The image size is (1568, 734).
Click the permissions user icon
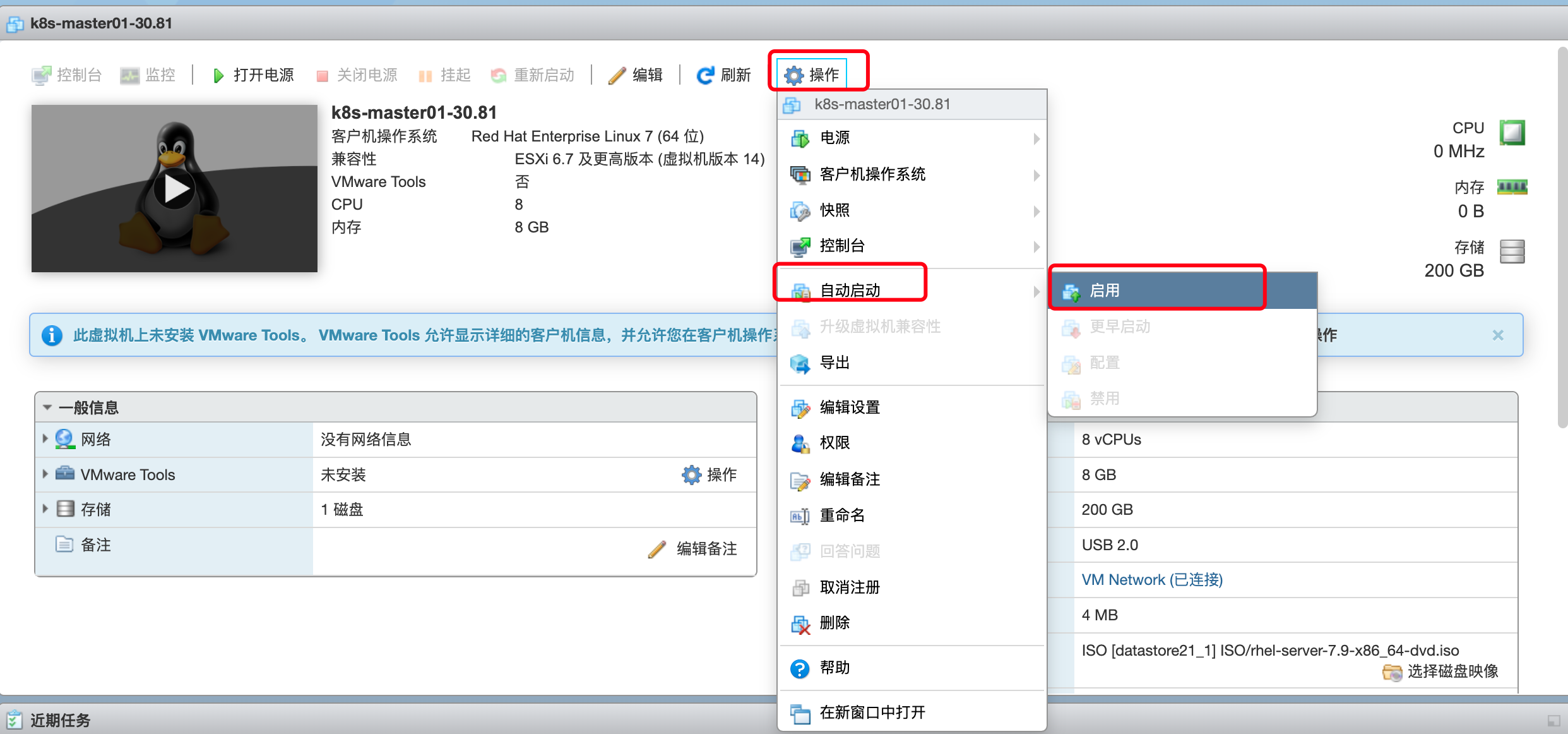(x=800, y=443)
